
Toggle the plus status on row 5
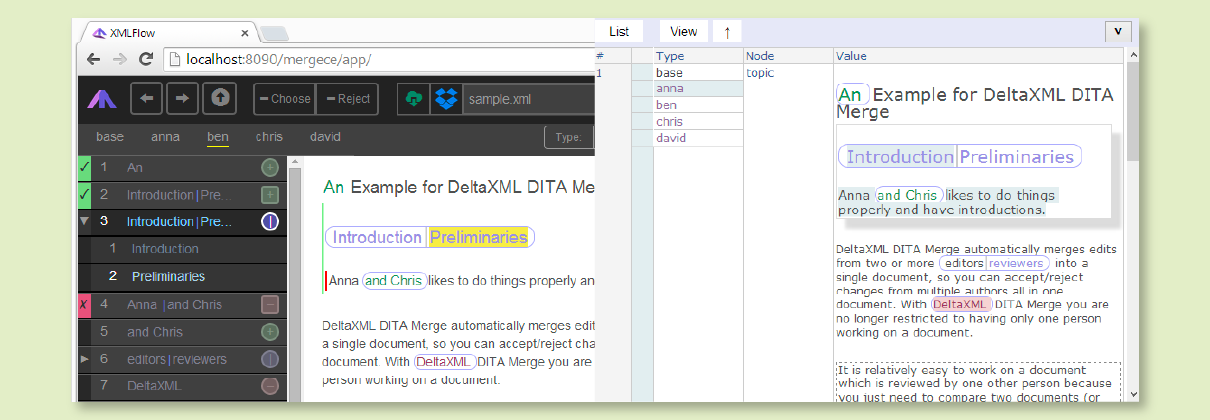coord(270,331)
